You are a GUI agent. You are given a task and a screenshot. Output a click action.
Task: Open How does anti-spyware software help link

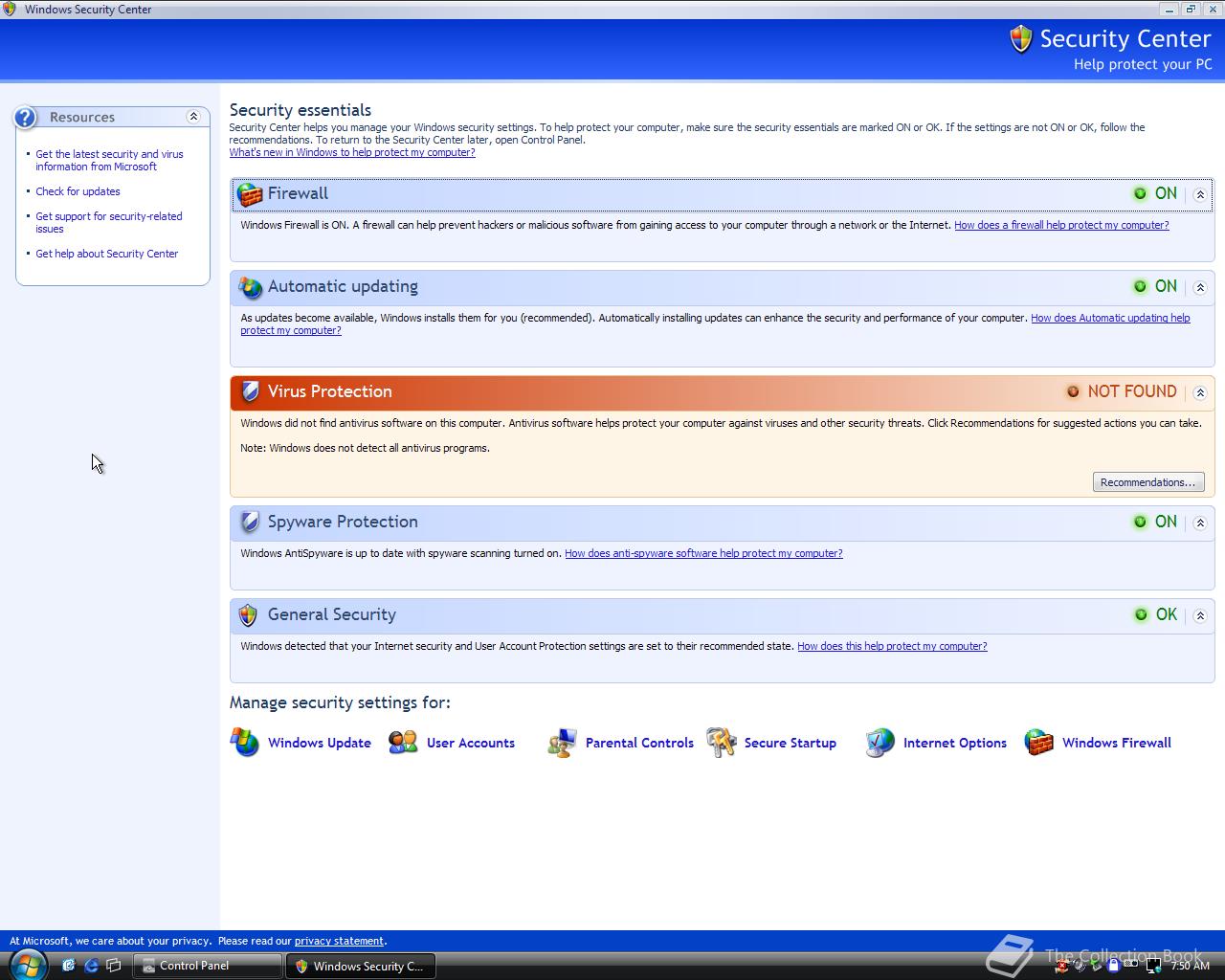pyautogui.click(x=703, y=553)
